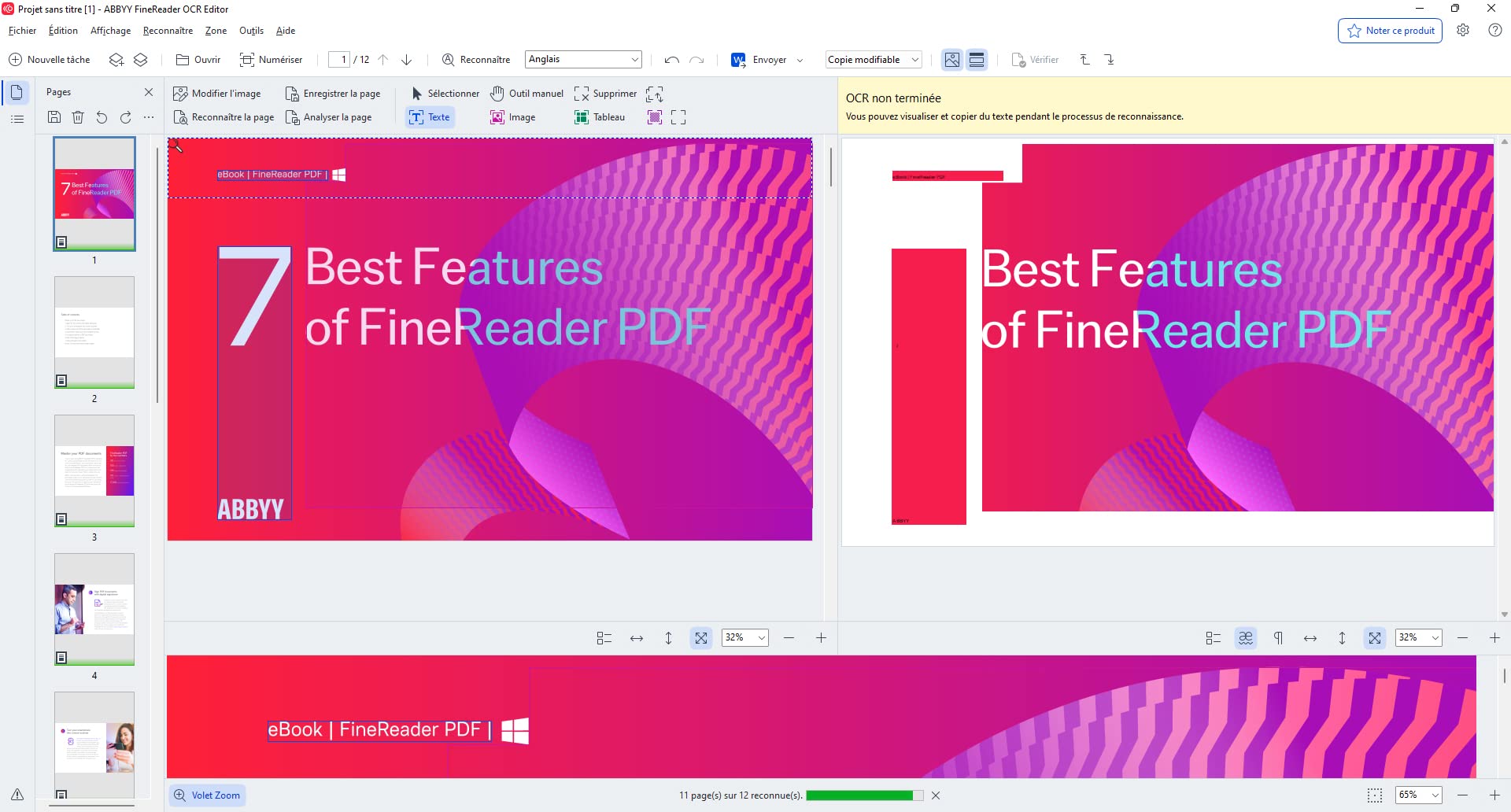
Task: Toggle paragraph marks in the text pane
Action: pos(1278,638)
